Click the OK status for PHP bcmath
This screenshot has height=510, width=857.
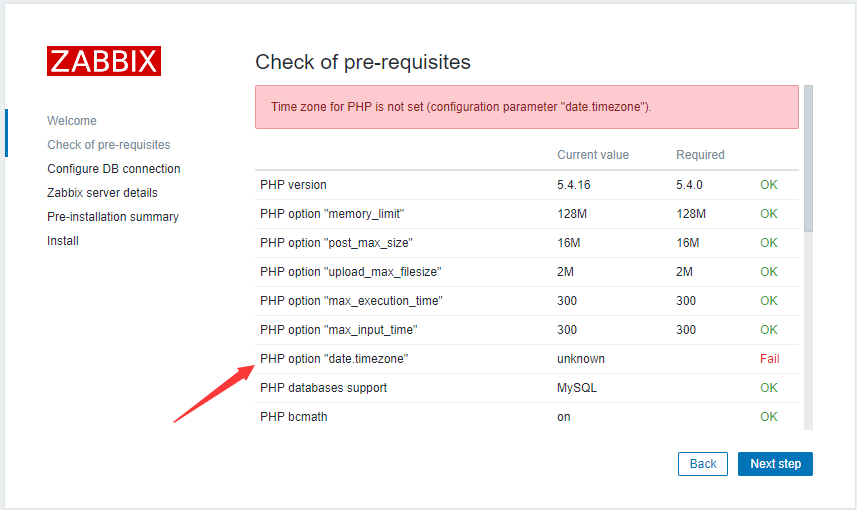click(x=768, y=417)
